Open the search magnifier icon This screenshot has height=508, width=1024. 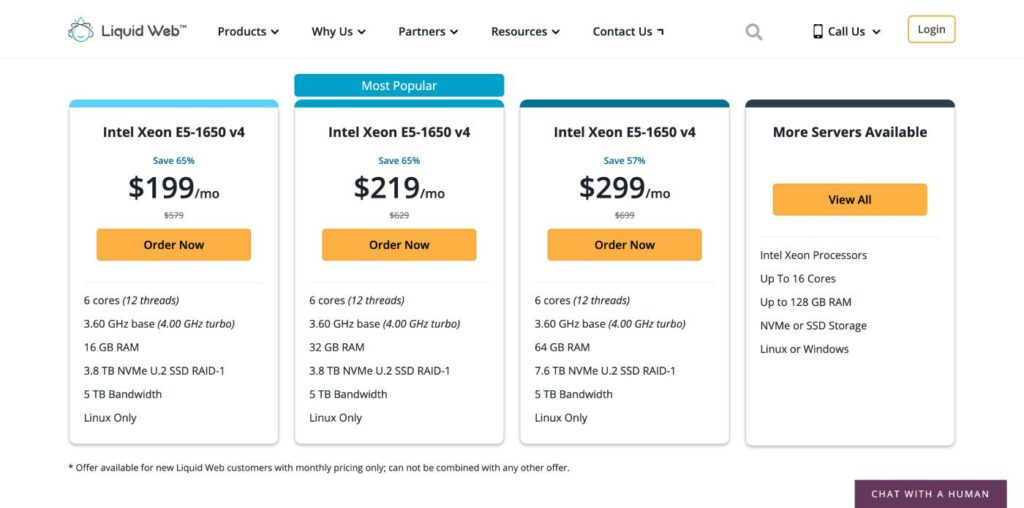pyautogui.click(x=754, y=31)
